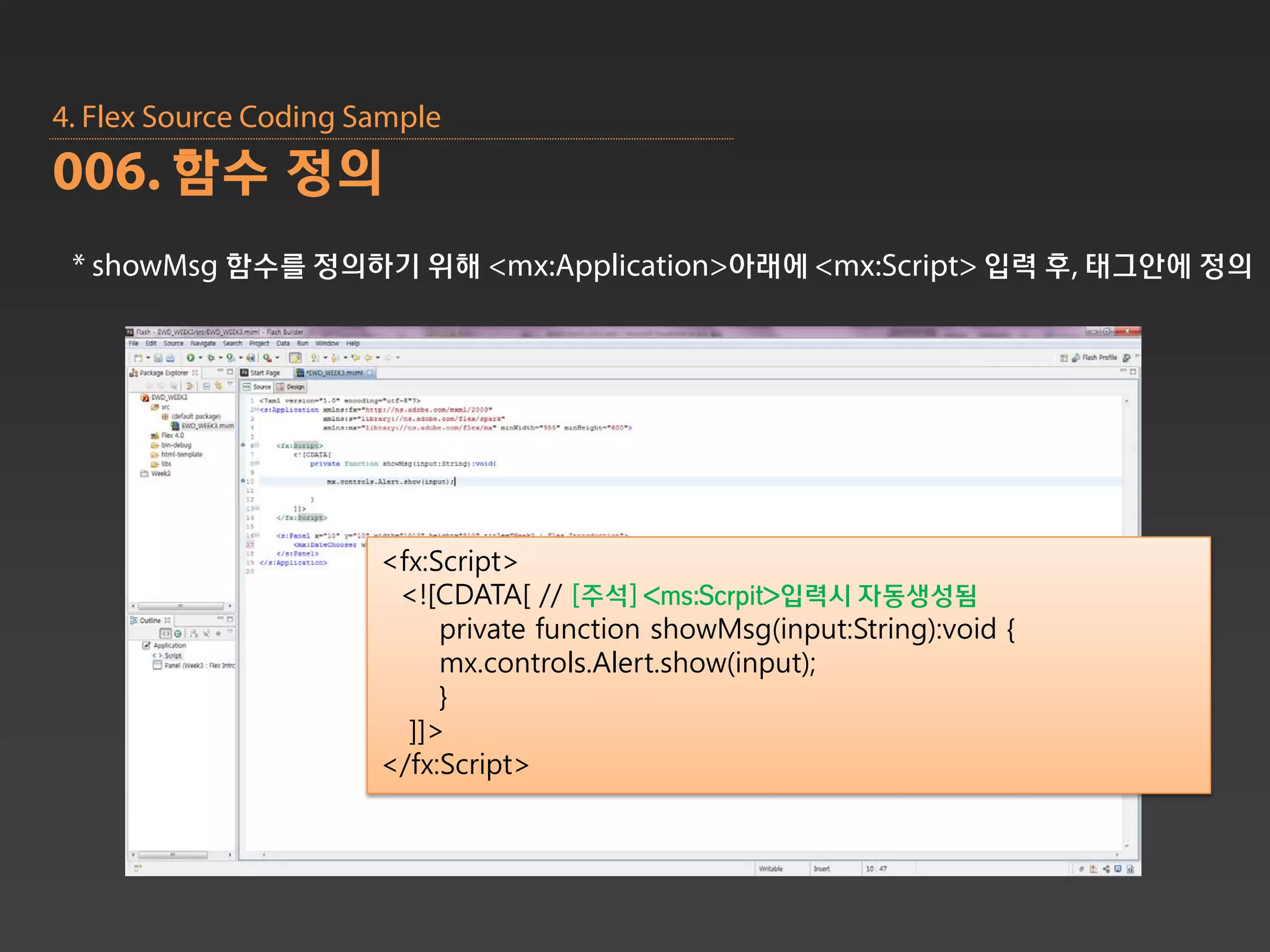Open the dropdown next to Back arrow
The image size is (1270, 952).
(378, 358)
